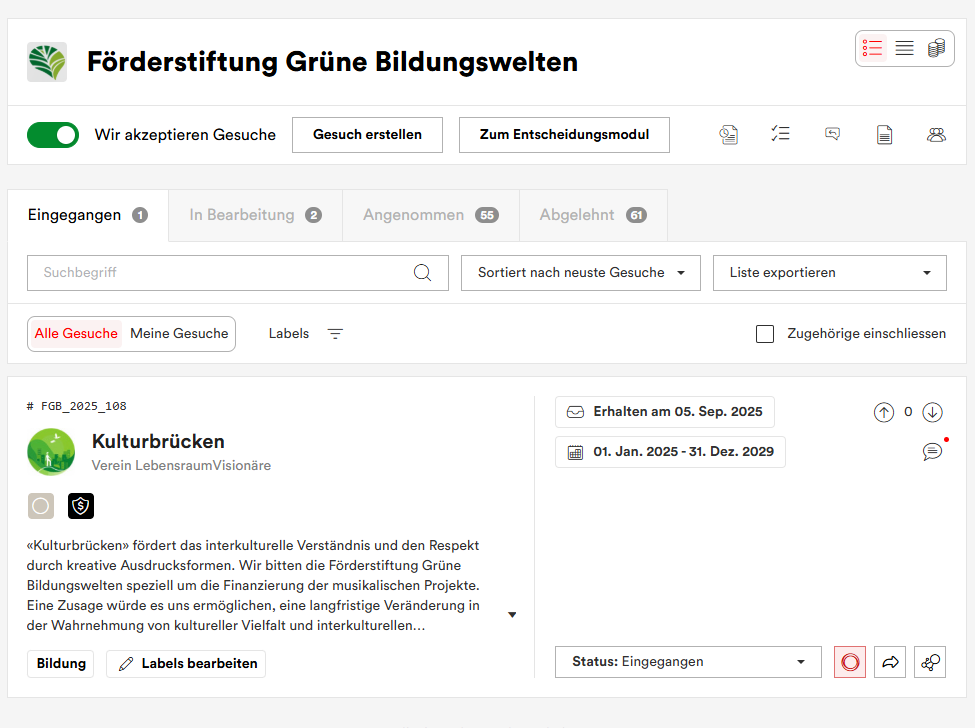The width and height of the screenshot is (975, 728).
Task: Click into the Suchbegriff search field
Action: pyautogui.click(x=220, y=273)
